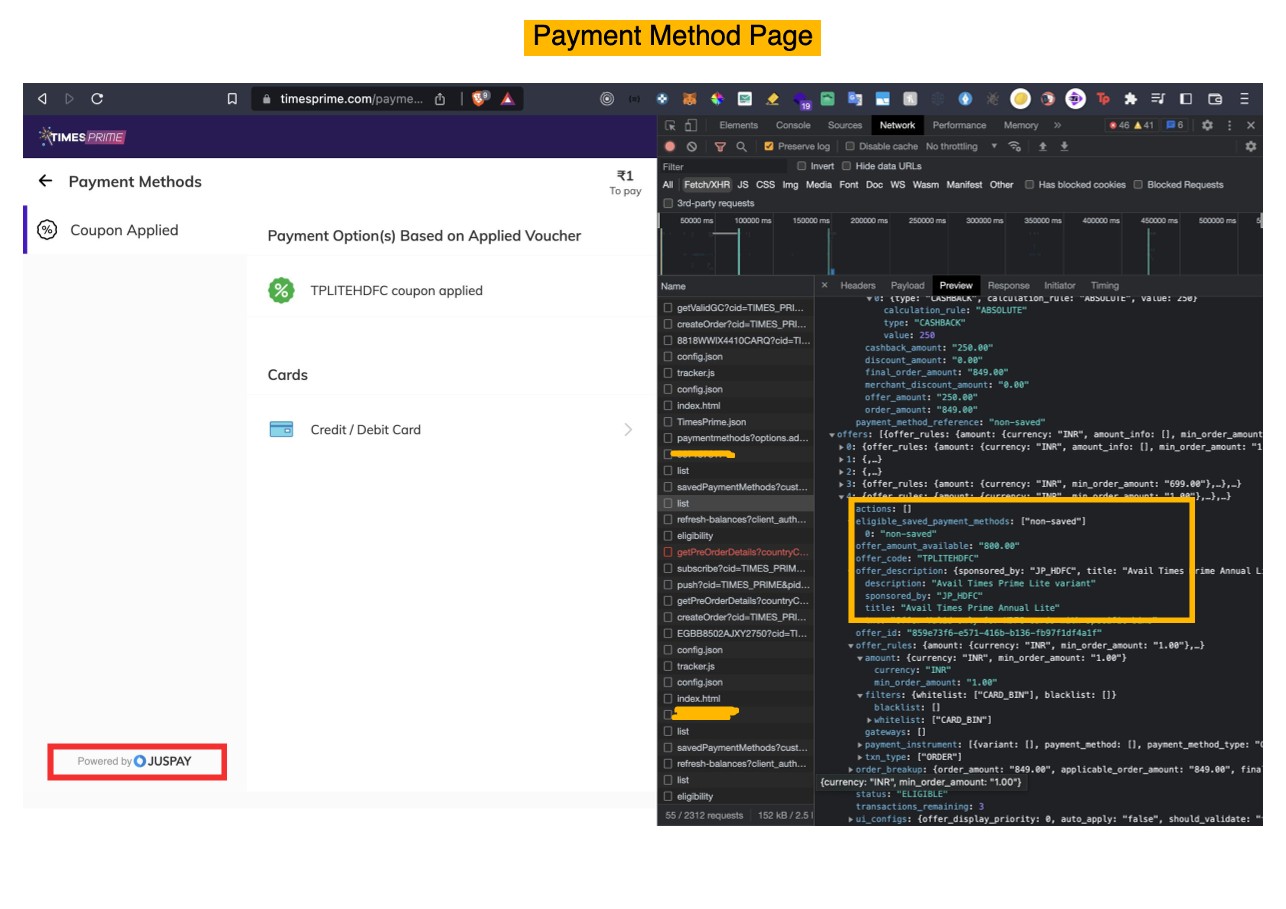Expand the ui_configs node
Image resolution: width=1286 pixels, height=909 pixels.
tap(851, 819)
